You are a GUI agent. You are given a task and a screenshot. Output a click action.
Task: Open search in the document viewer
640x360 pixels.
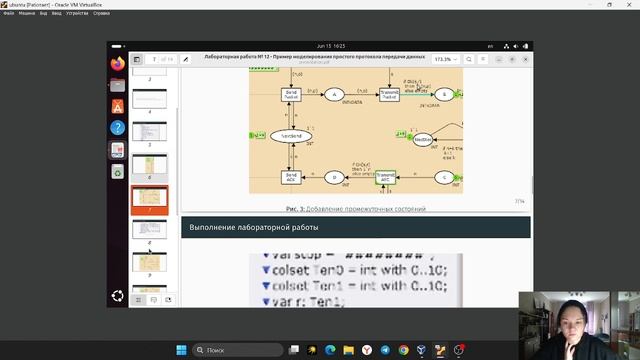pos(469,60)
